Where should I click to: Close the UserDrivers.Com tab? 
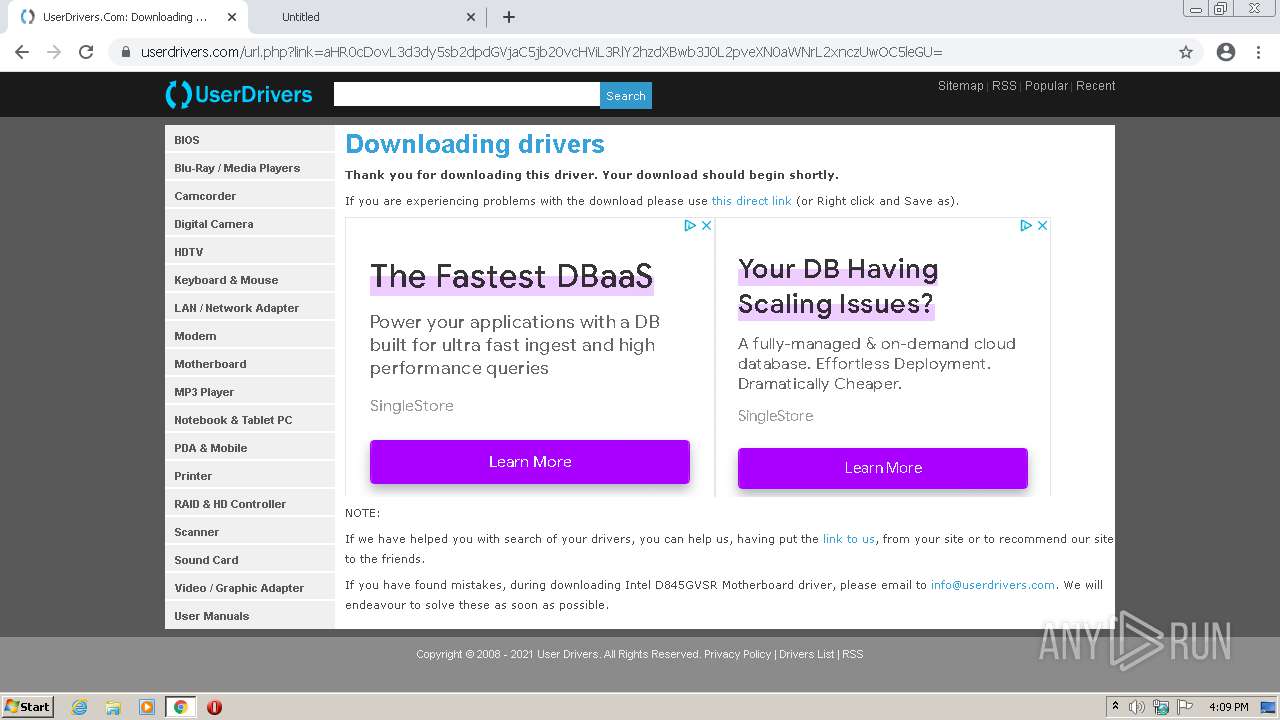point(232,17)
